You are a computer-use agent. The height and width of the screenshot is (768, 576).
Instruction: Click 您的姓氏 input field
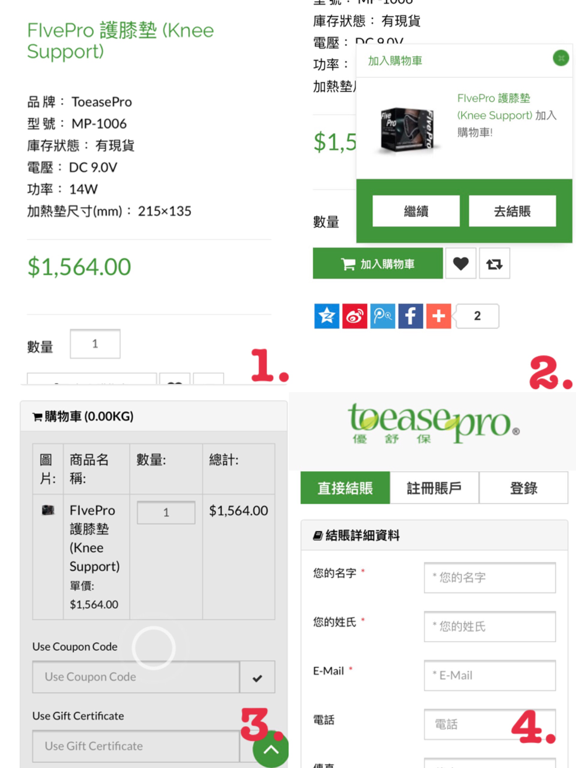coord(490,626)
